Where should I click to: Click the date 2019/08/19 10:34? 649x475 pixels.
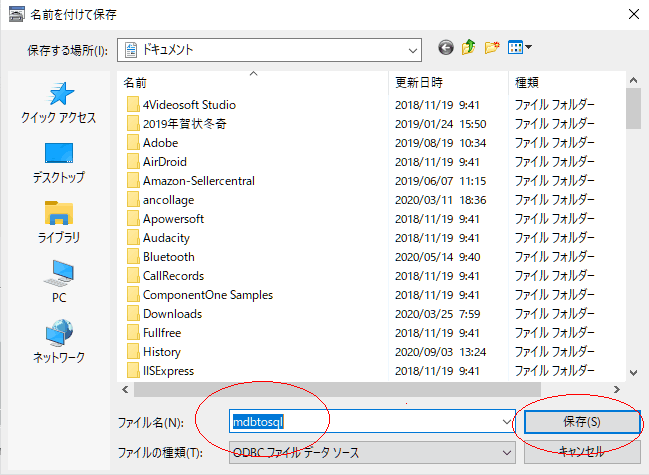(x=440, y=143)
